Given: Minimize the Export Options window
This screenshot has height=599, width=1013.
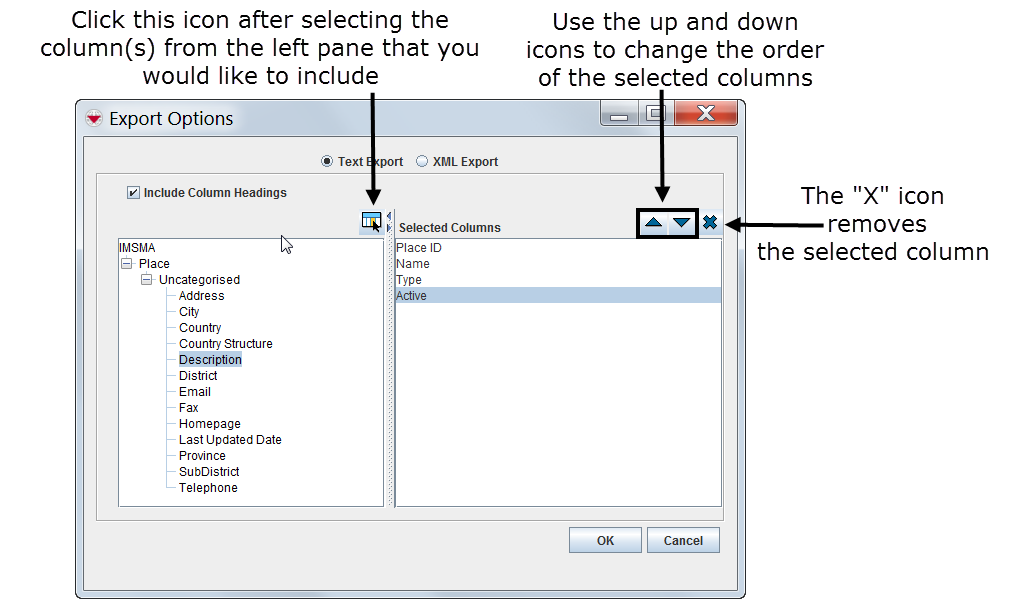Looking at the screenshot, I should pos(620,114).
